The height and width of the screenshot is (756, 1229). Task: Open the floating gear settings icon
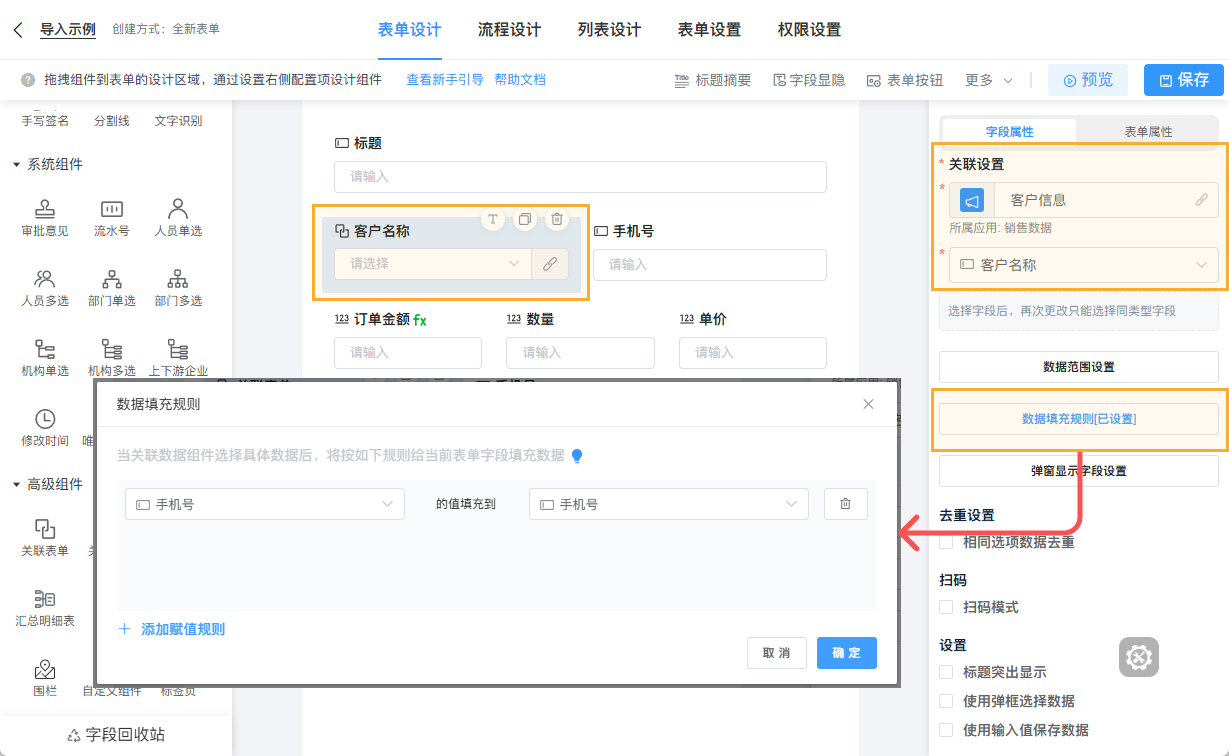point(1138,657)
